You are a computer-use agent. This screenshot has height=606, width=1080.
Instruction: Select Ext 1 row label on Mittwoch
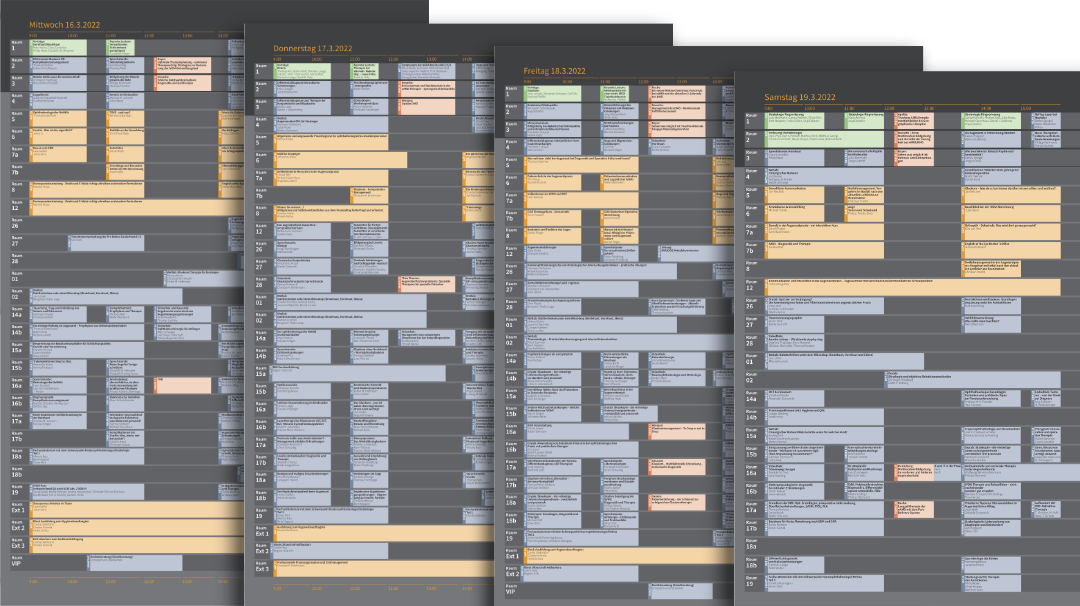pos(17,509)
